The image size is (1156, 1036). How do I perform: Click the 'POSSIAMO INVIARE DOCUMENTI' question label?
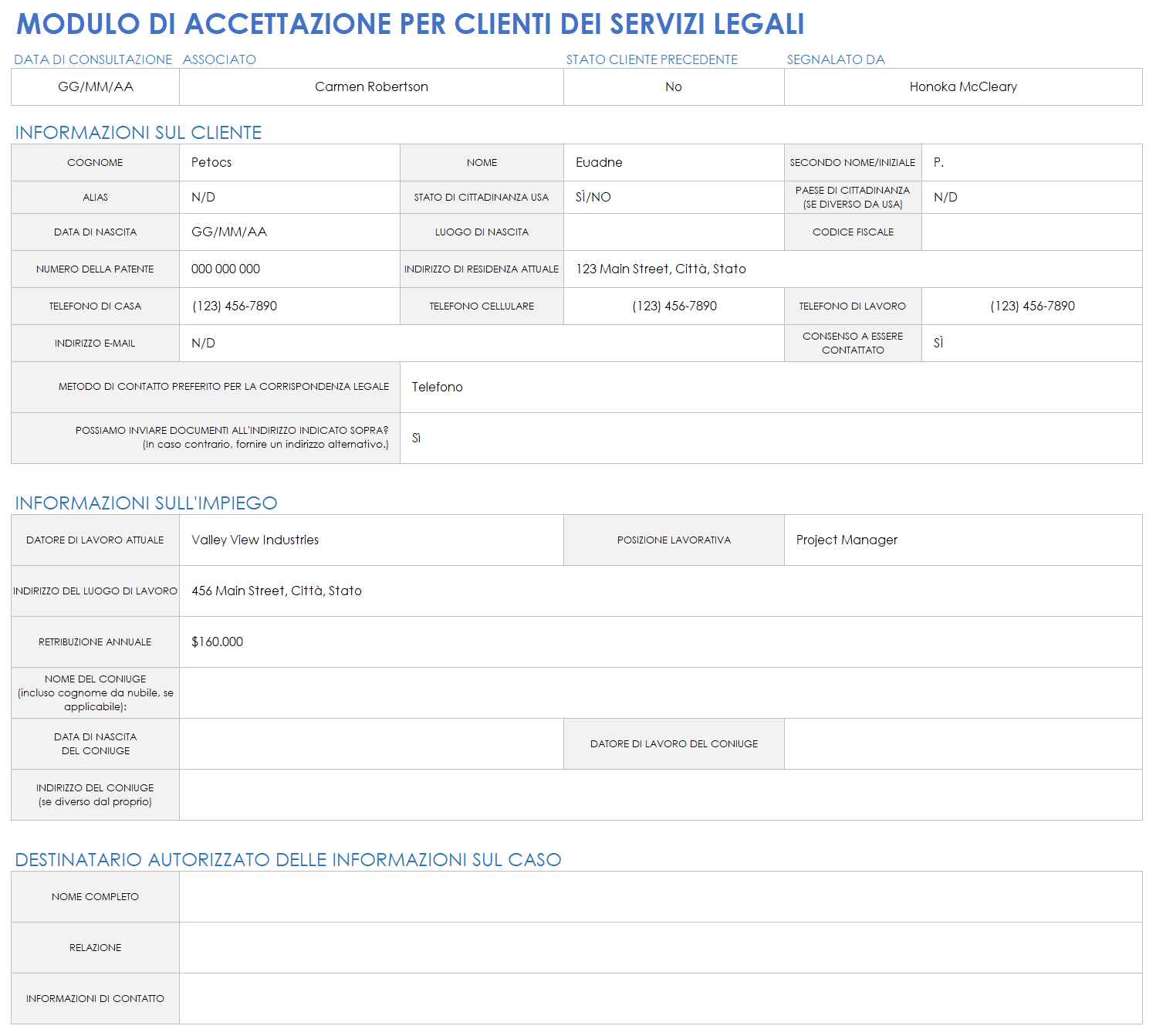(x=205, y=438)
